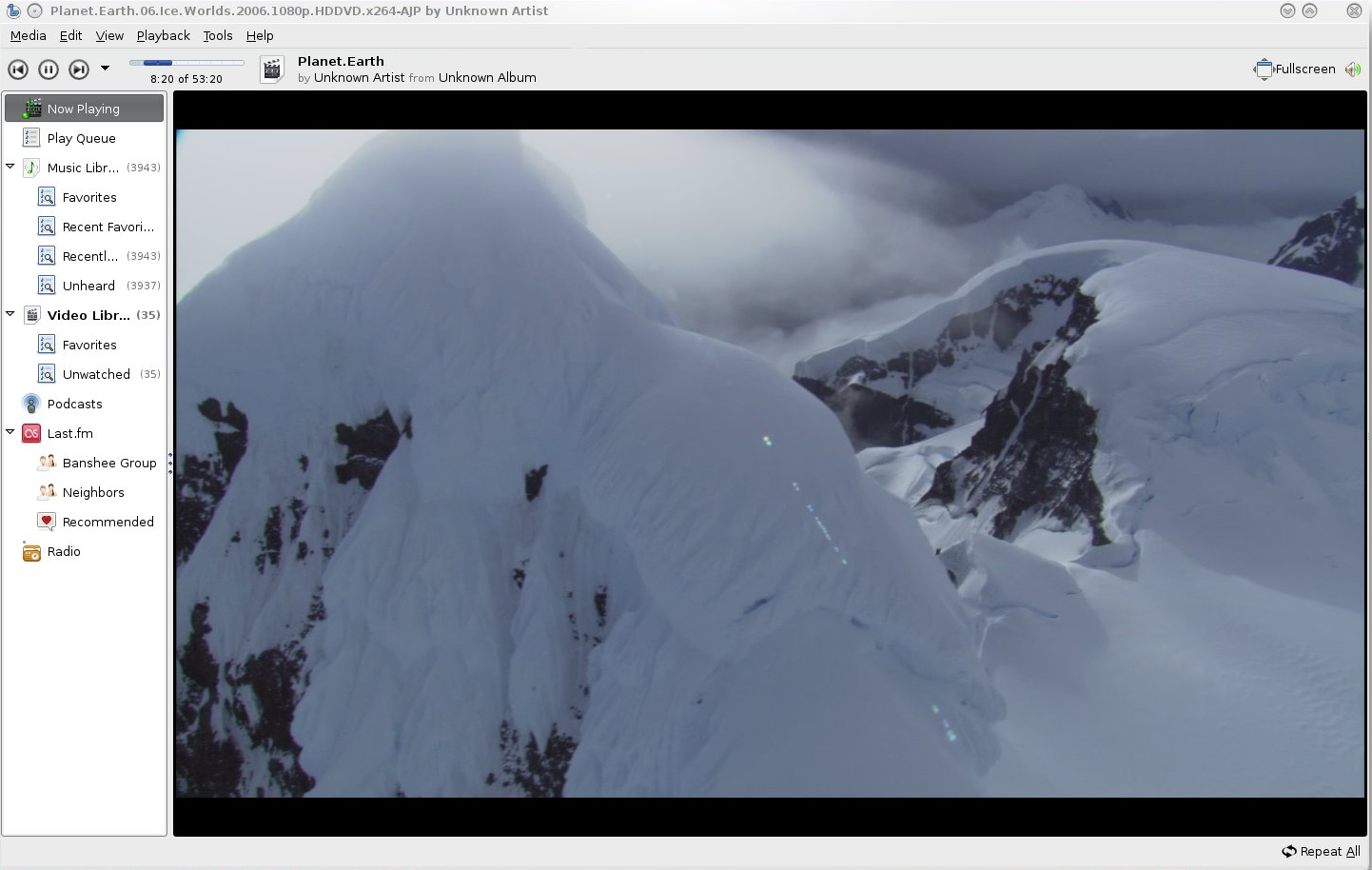Click the Unknown Album label

click(x=487, y=78)
